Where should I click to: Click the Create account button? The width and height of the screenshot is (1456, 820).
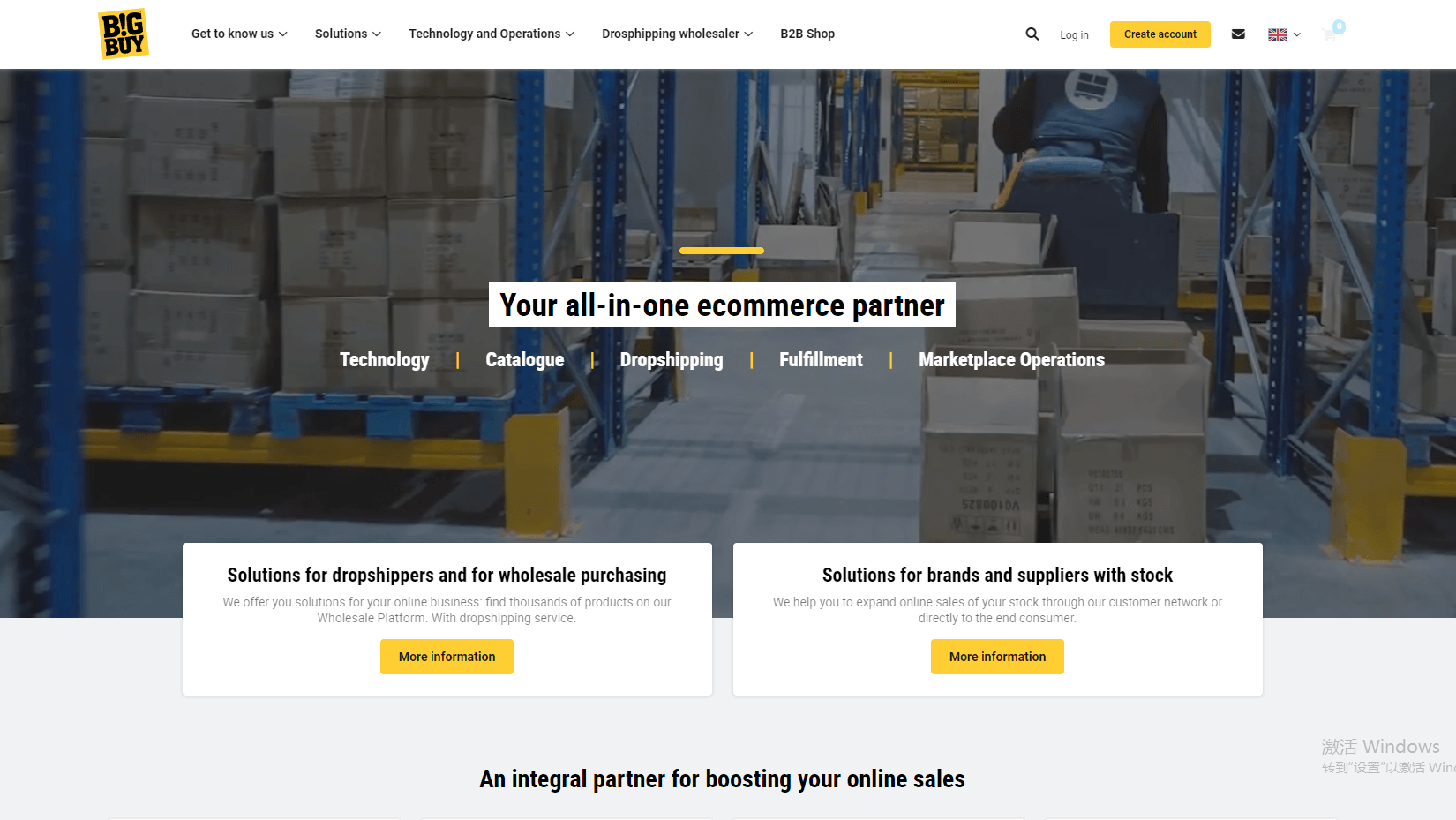coord(1160,34)
